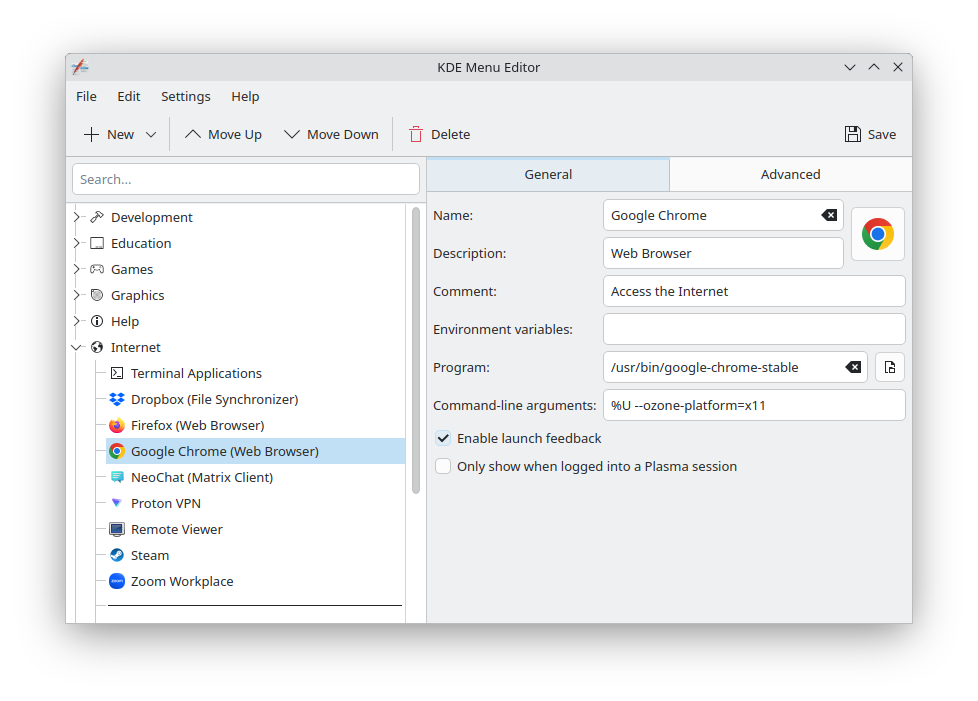978x701 pixels.
Task: Select Dropbox (File Synchronizer) entry text
Action: point(215,399)
